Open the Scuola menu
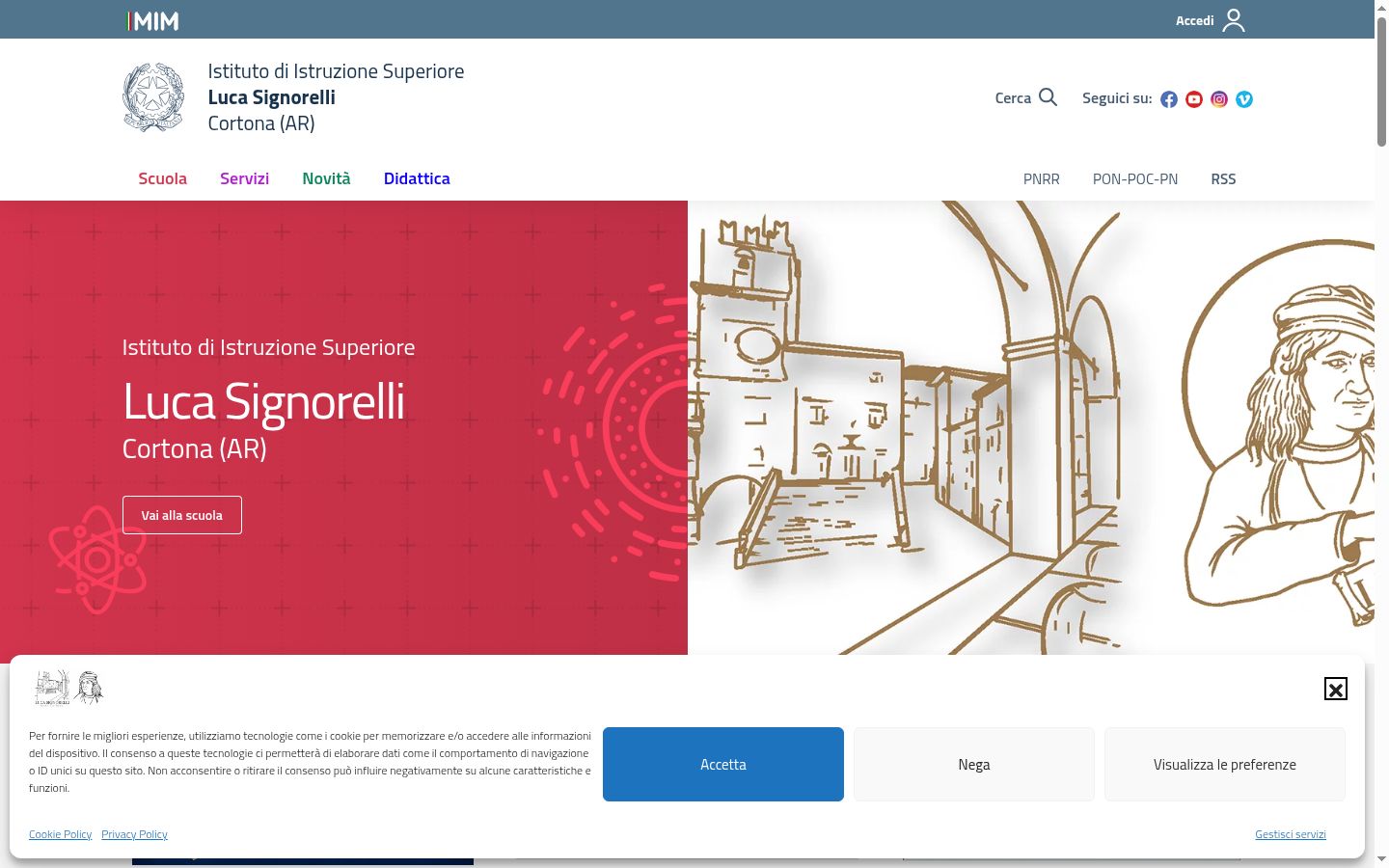 coord(162,178)
